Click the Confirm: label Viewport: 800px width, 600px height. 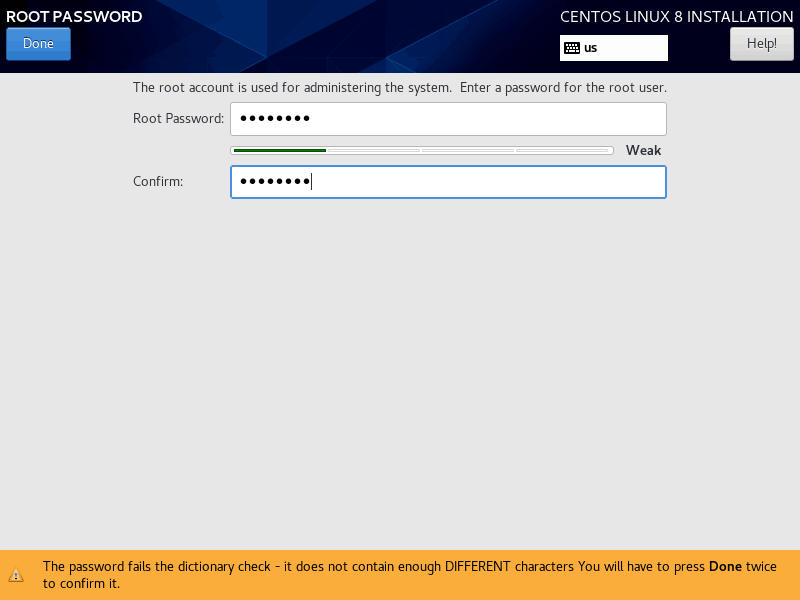point(158,182)
